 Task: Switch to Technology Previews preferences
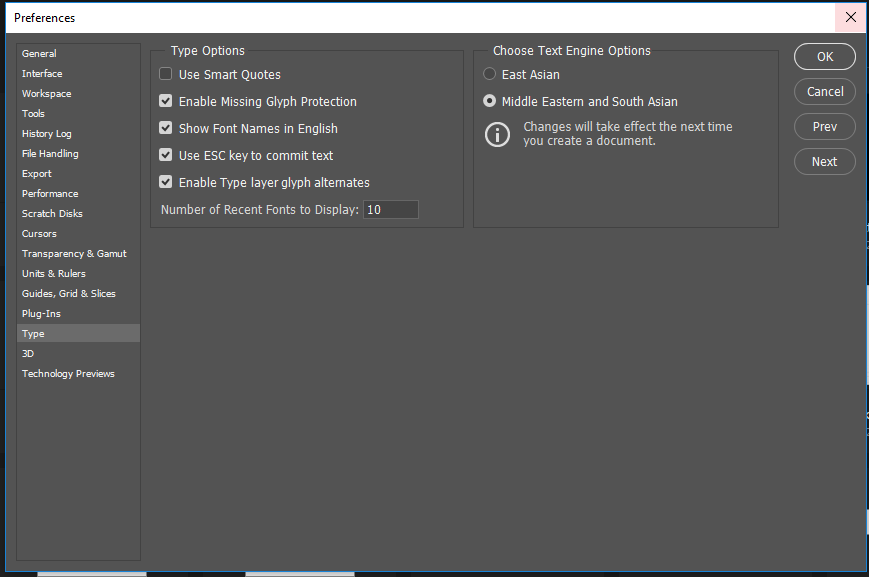point(78,374)
